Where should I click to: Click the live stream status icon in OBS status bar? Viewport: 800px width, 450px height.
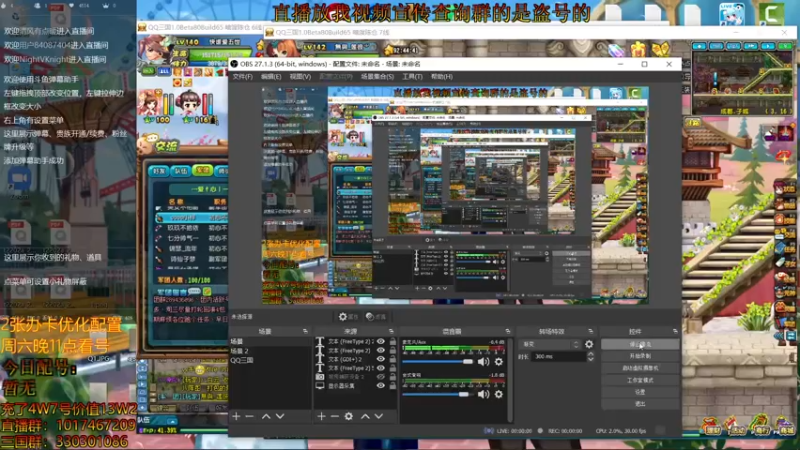(488, 431)
